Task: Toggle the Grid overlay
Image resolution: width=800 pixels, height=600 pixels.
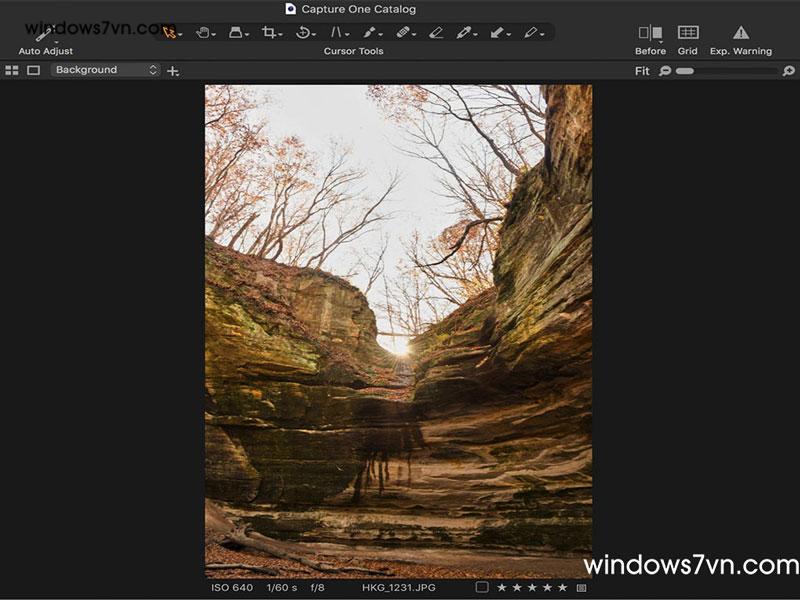Action: (x=688, y=33)
